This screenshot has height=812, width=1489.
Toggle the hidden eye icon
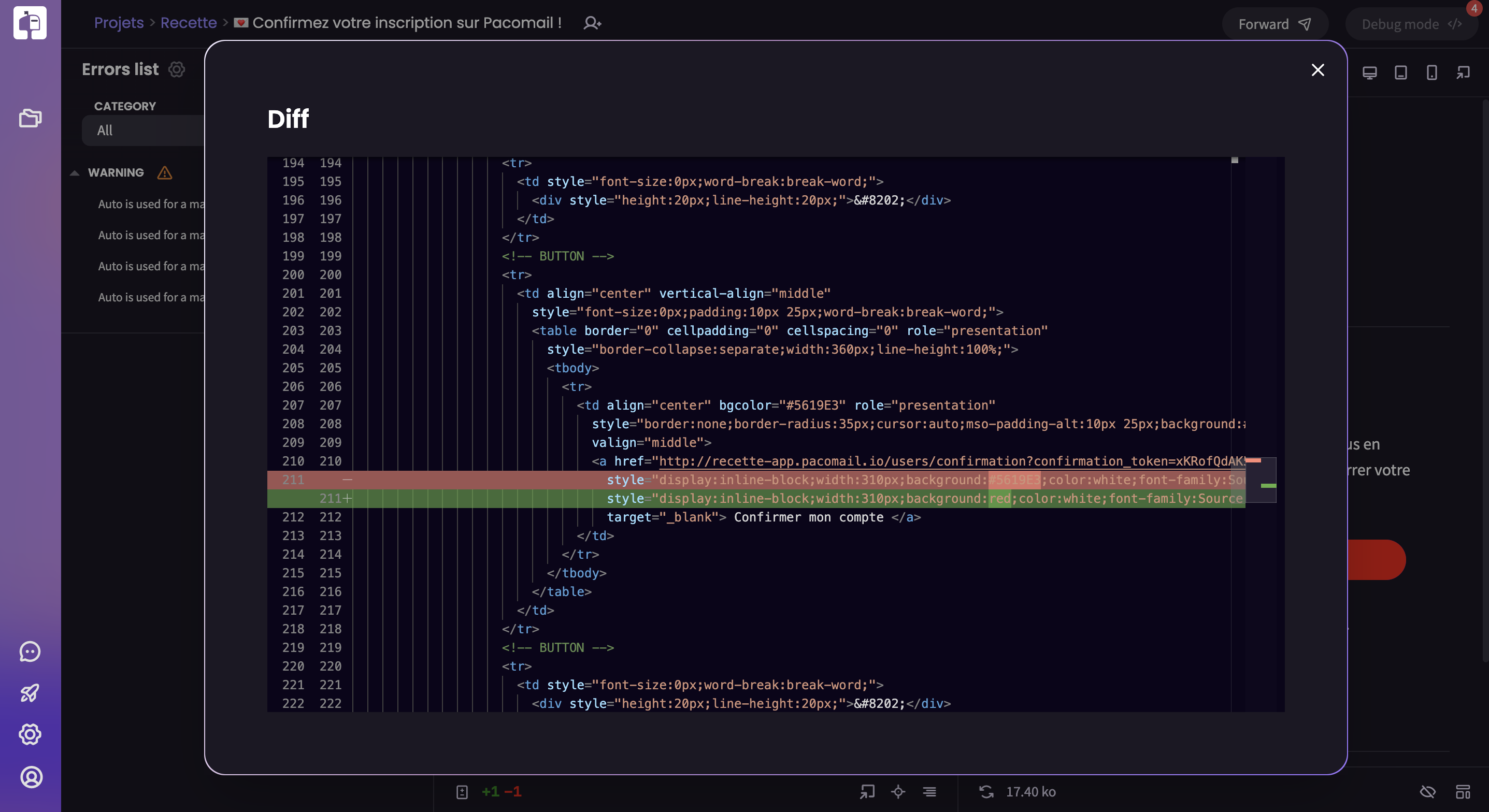click(x=1428, y=791)
